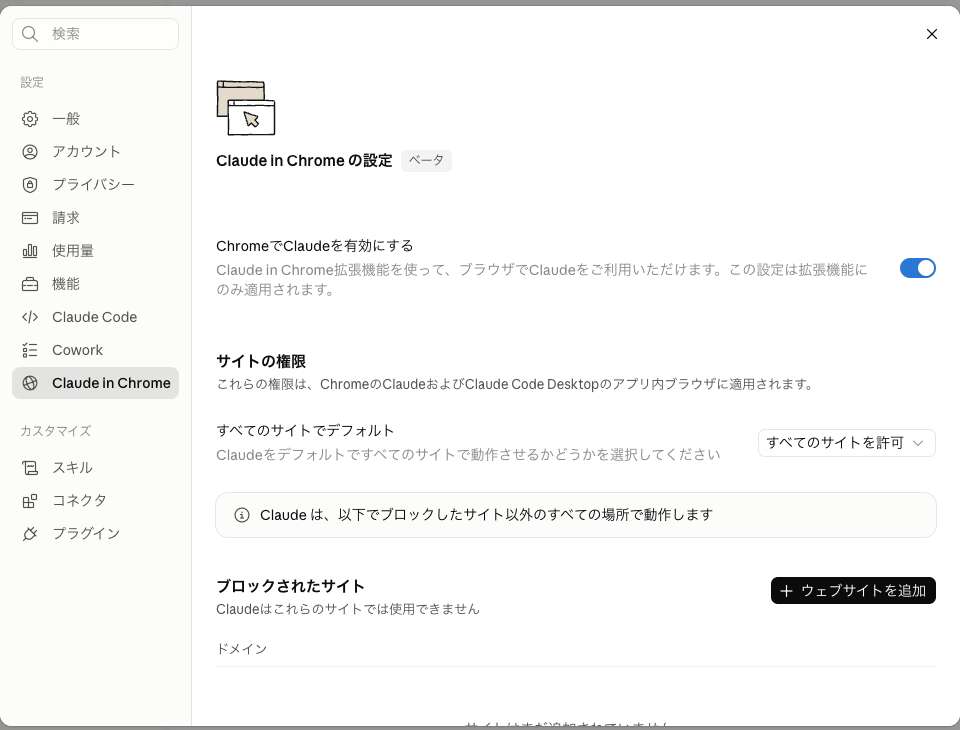The width and height of the screenshot is (960, 730).
Task: Close the settings dialog with the X
Action: [x=932, y=34]
